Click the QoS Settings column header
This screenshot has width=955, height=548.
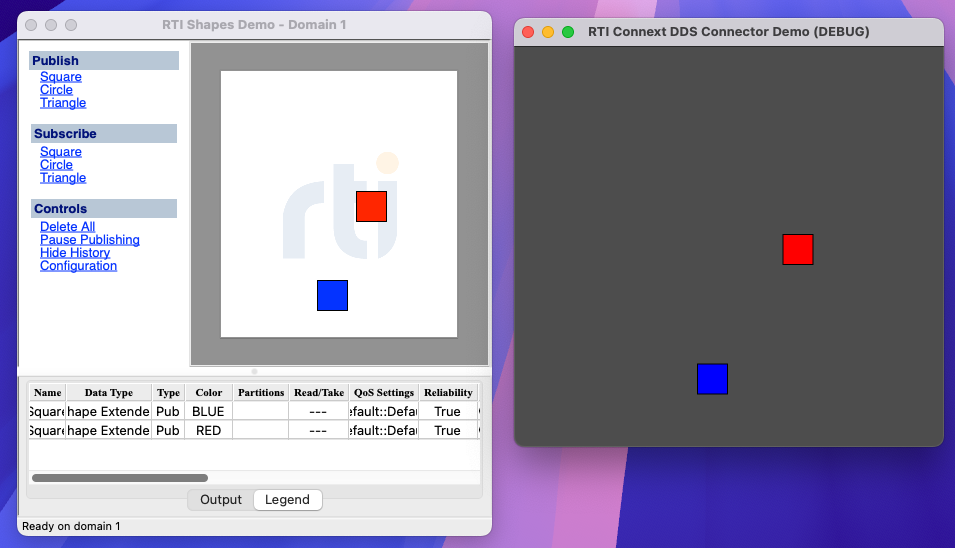pyautogui.click(x=384, y=393)
